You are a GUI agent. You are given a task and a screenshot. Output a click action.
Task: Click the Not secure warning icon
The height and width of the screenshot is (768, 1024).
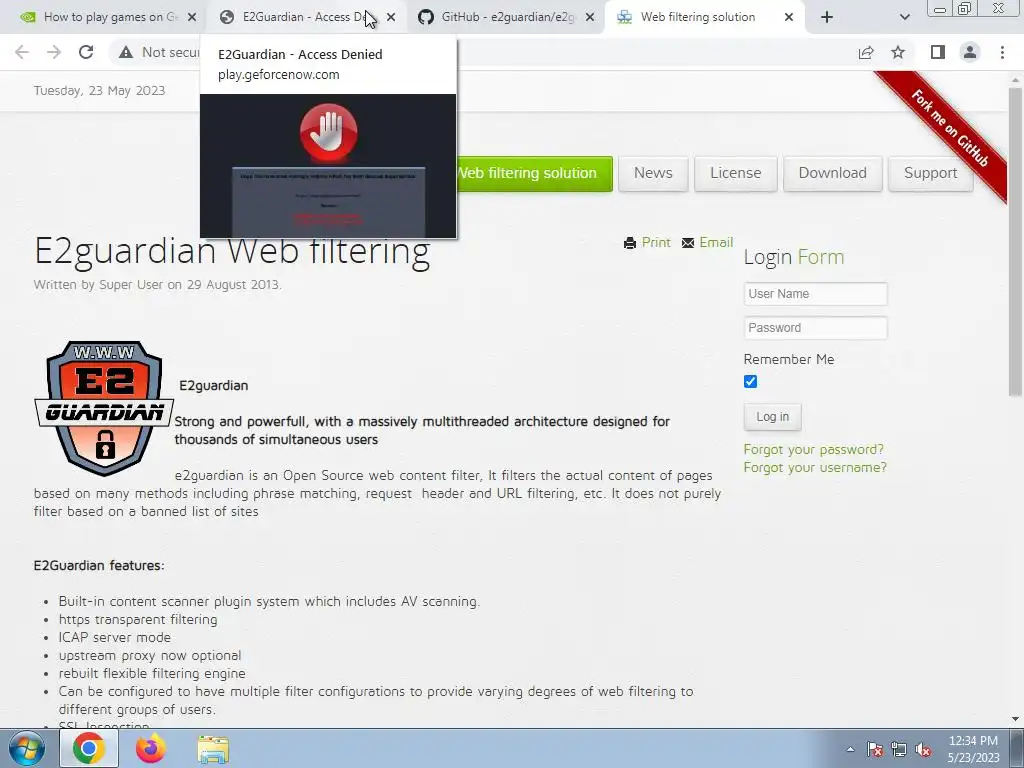126,52
